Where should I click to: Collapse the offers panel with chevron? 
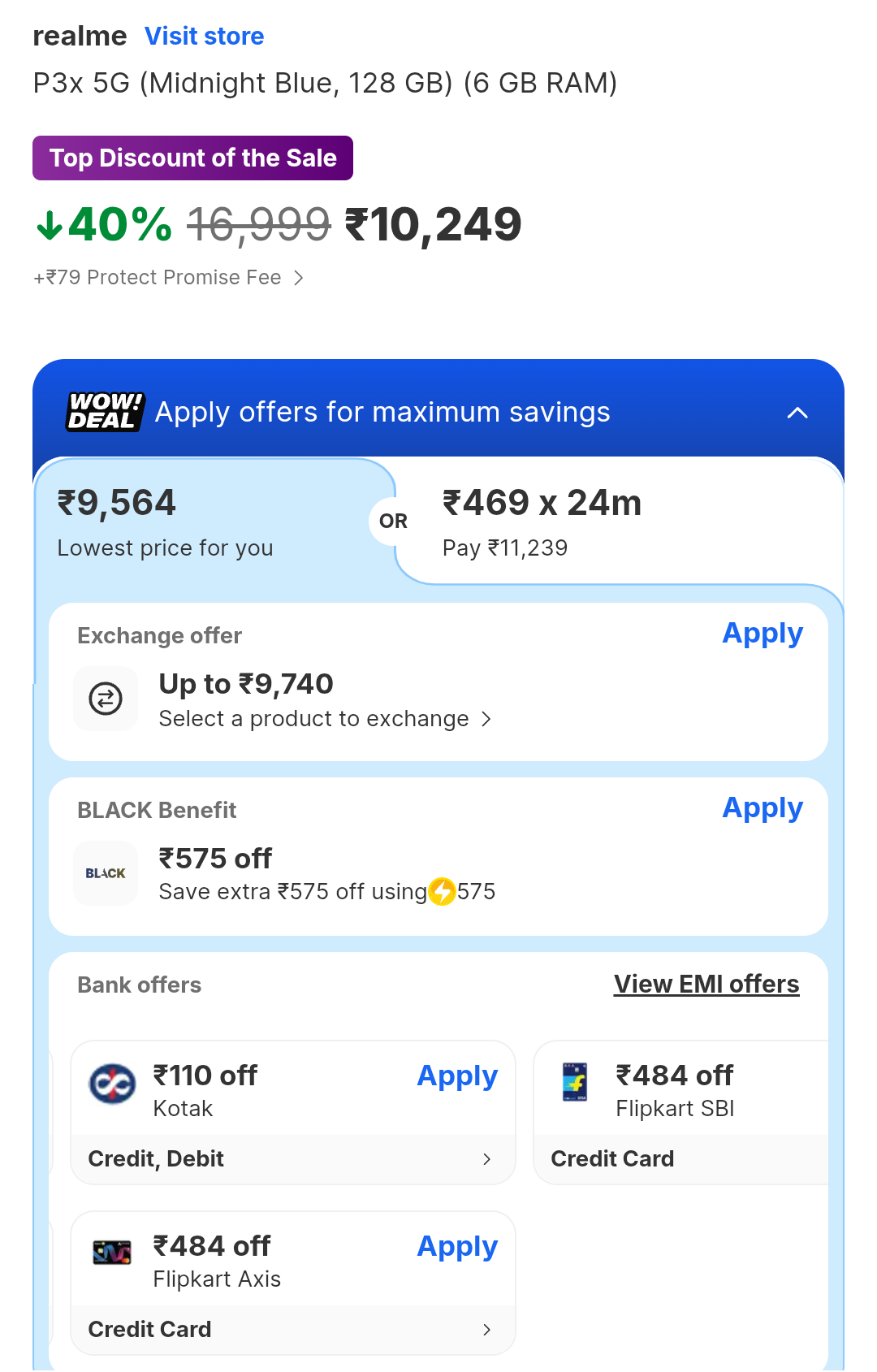click(797, 413)
